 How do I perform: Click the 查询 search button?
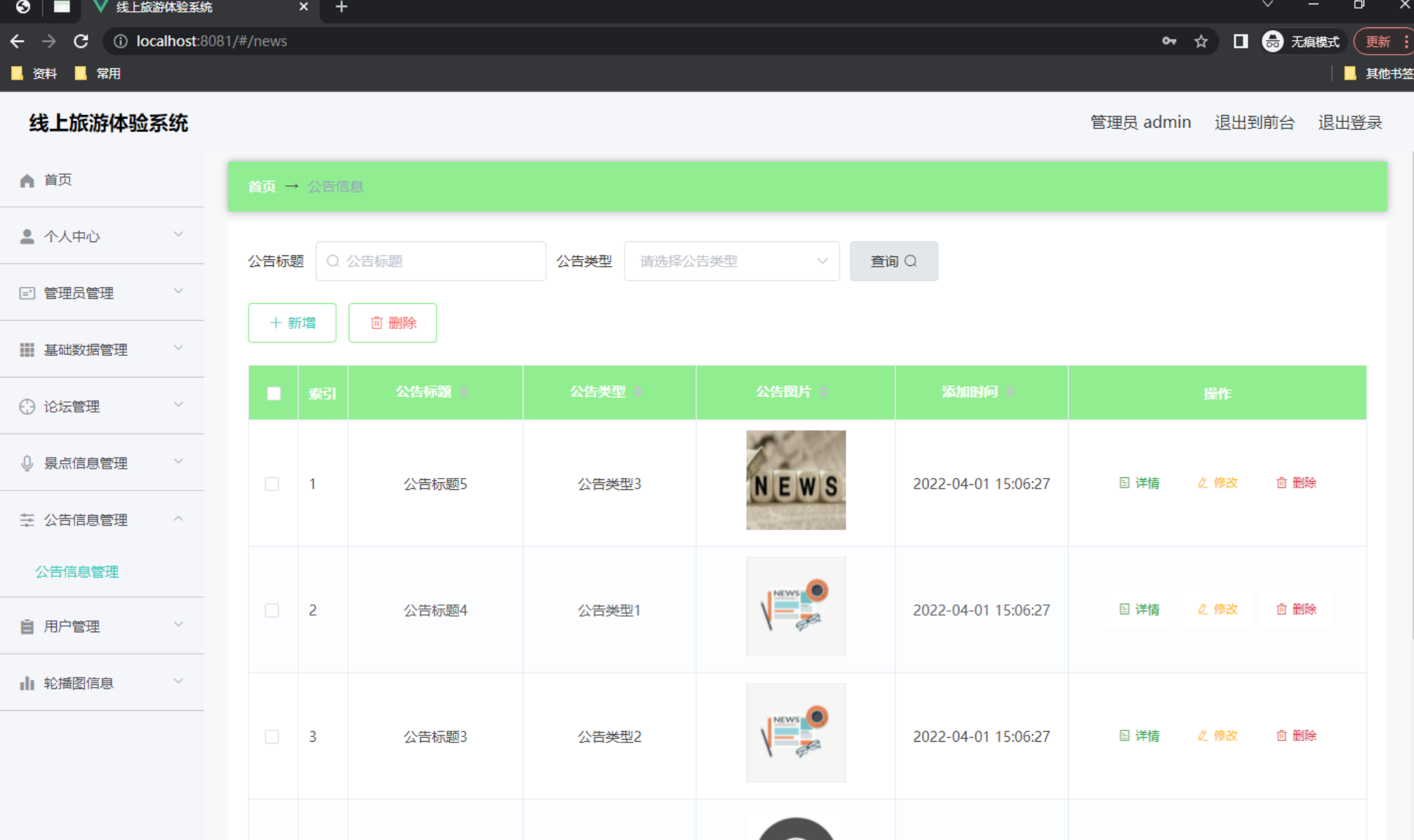tap(893, 261)
